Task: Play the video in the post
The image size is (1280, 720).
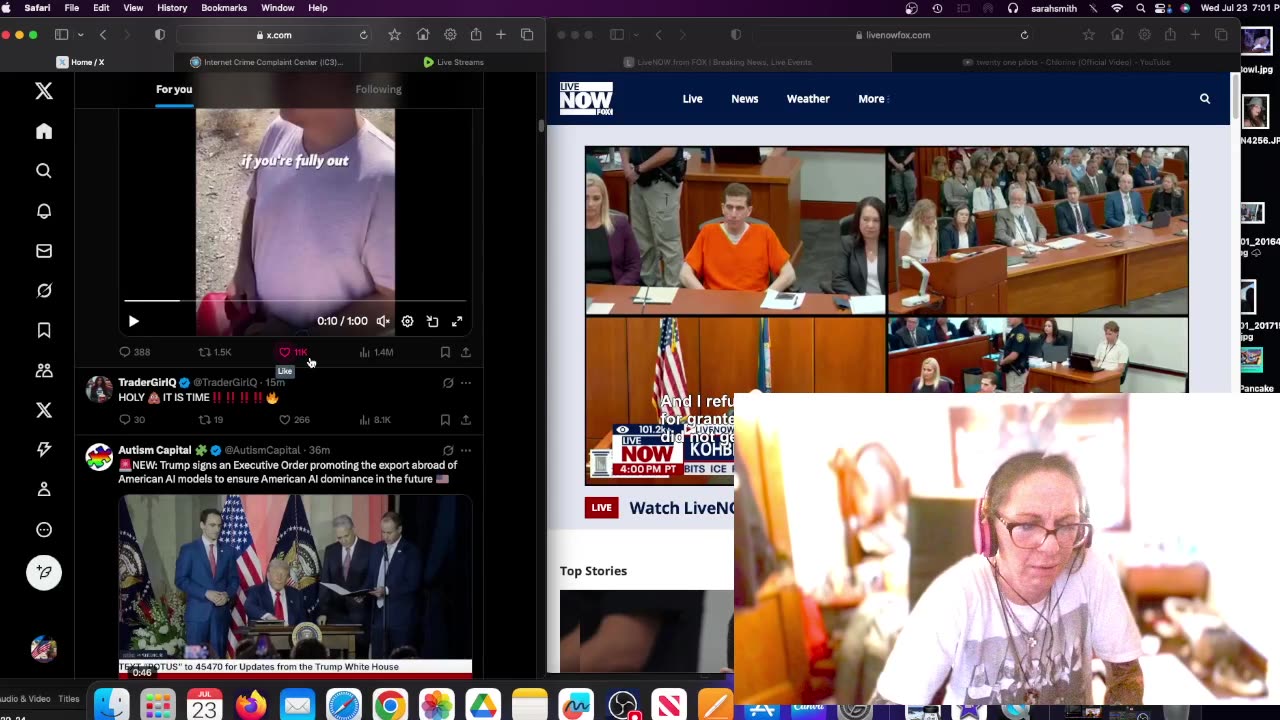Action: click(x=133, y=321)
